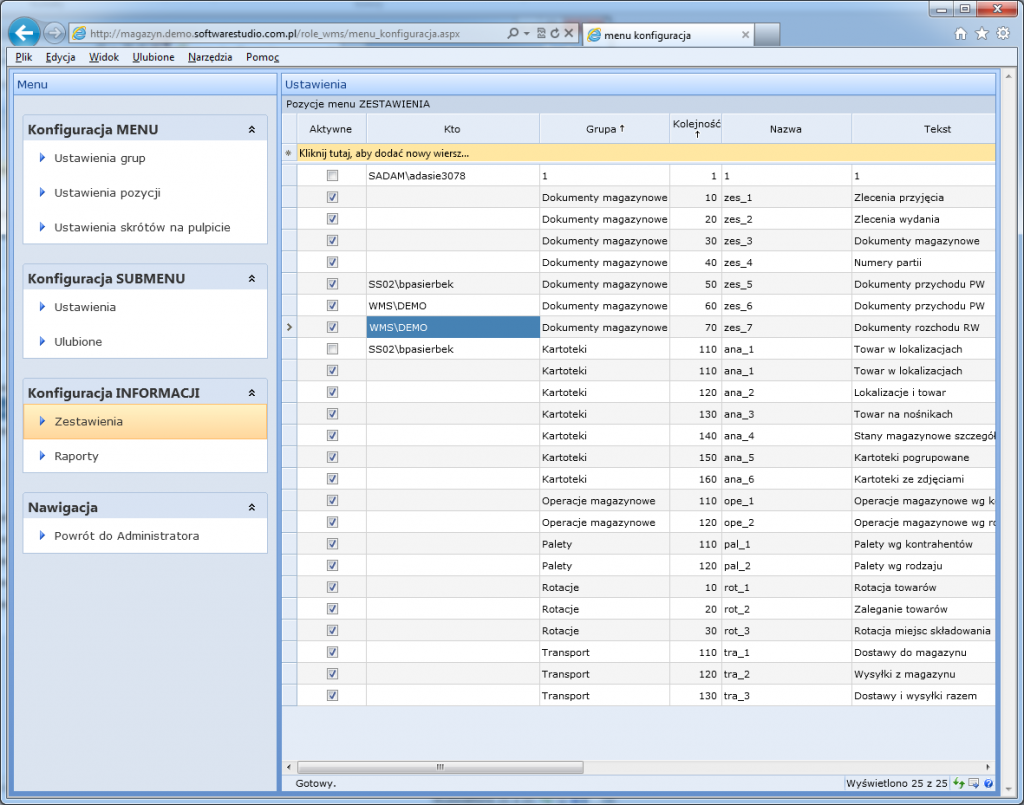Open browser favorites star icon

coord(981,34)
